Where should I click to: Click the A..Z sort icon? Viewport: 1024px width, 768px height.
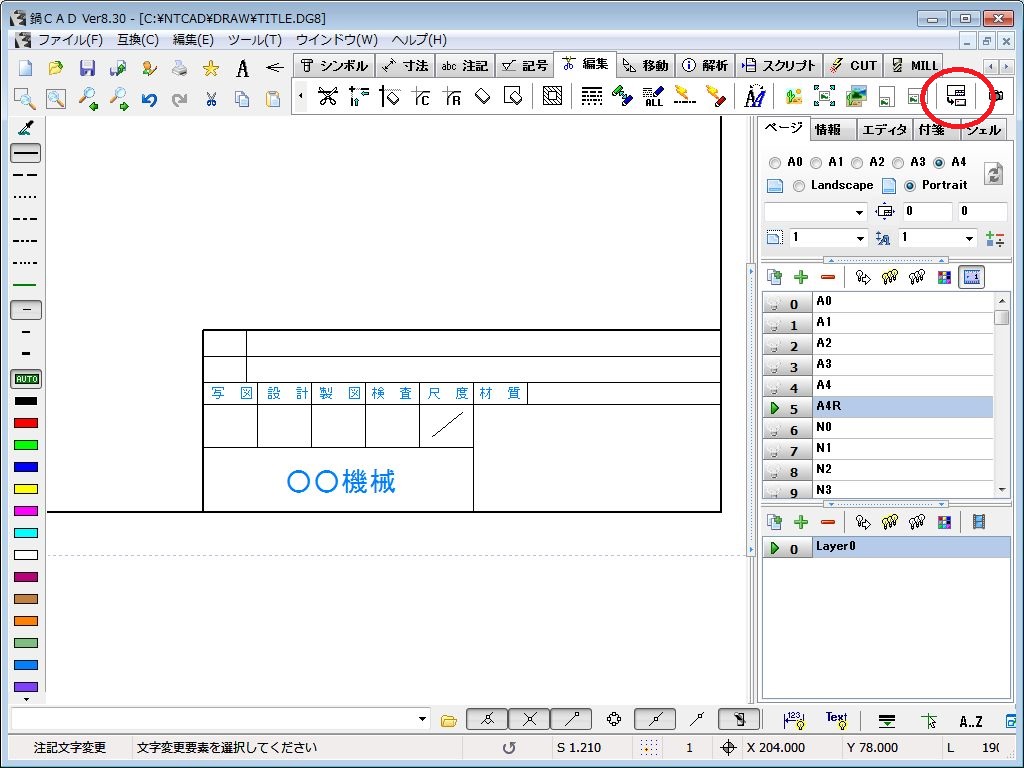tap(971, 721)
